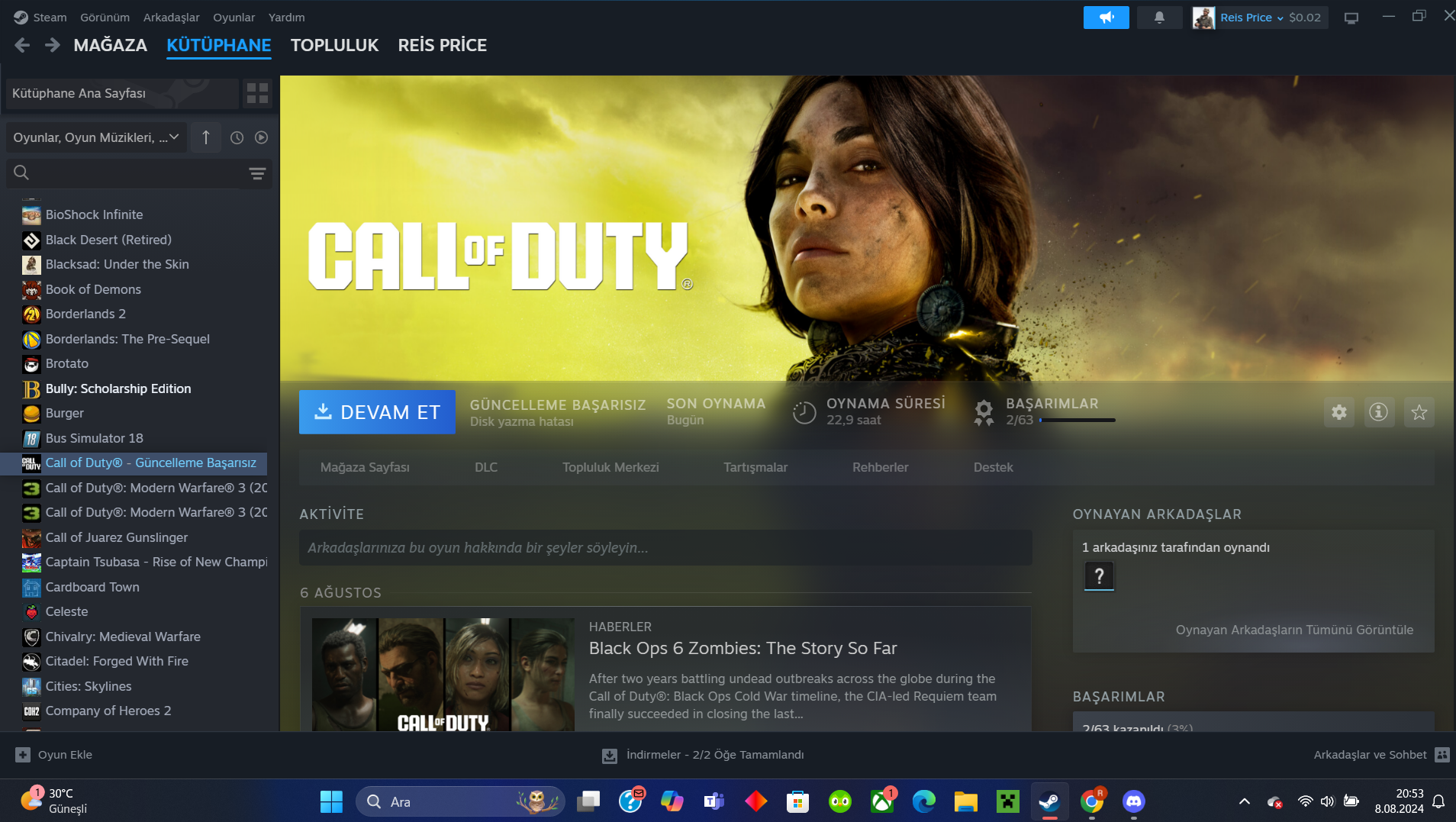Go forward with the right arrow
This screenshot has height=822, width=1456.
pos(52,45)
